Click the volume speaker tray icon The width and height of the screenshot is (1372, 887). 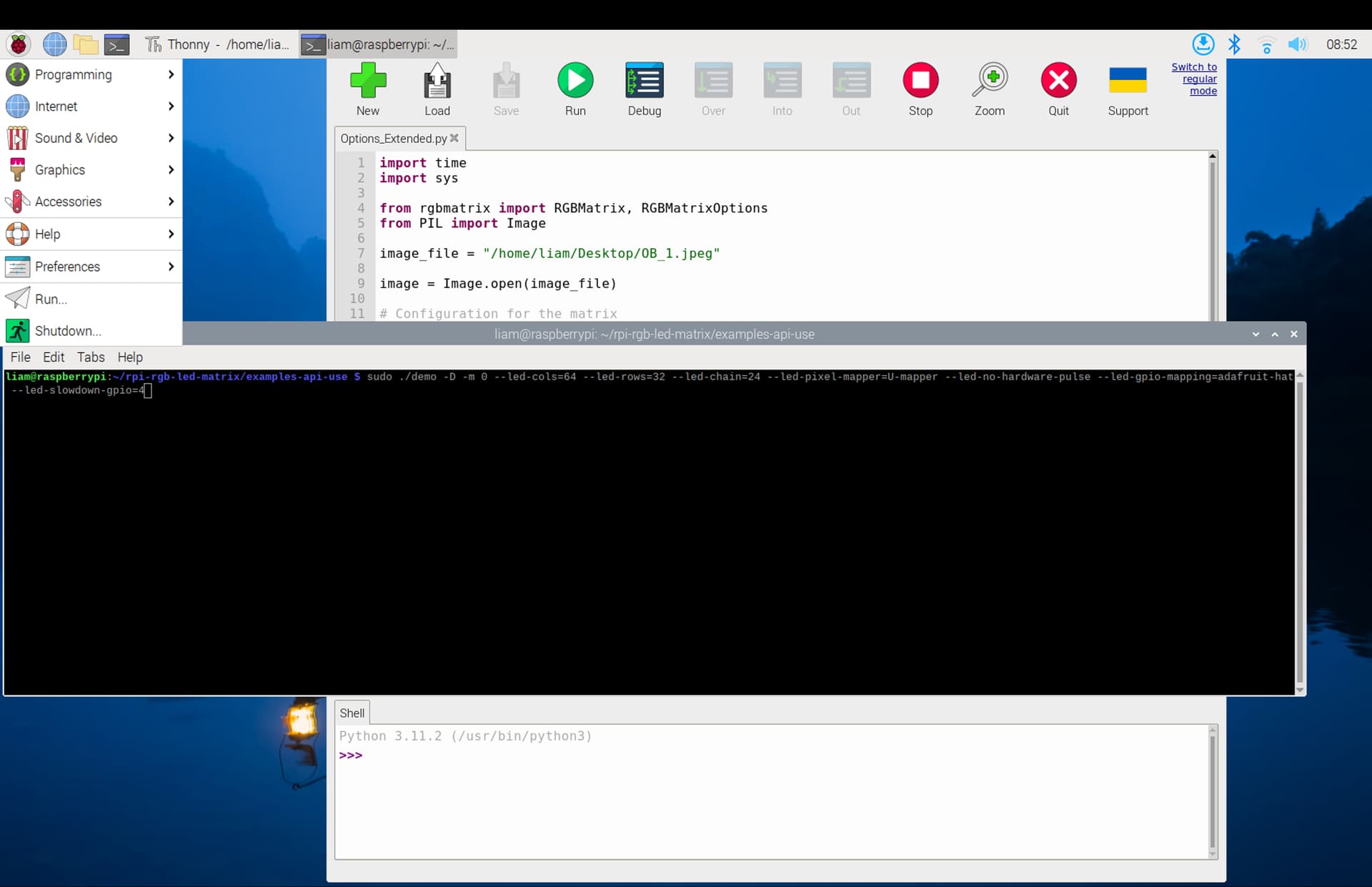(x=1297, y=44)
